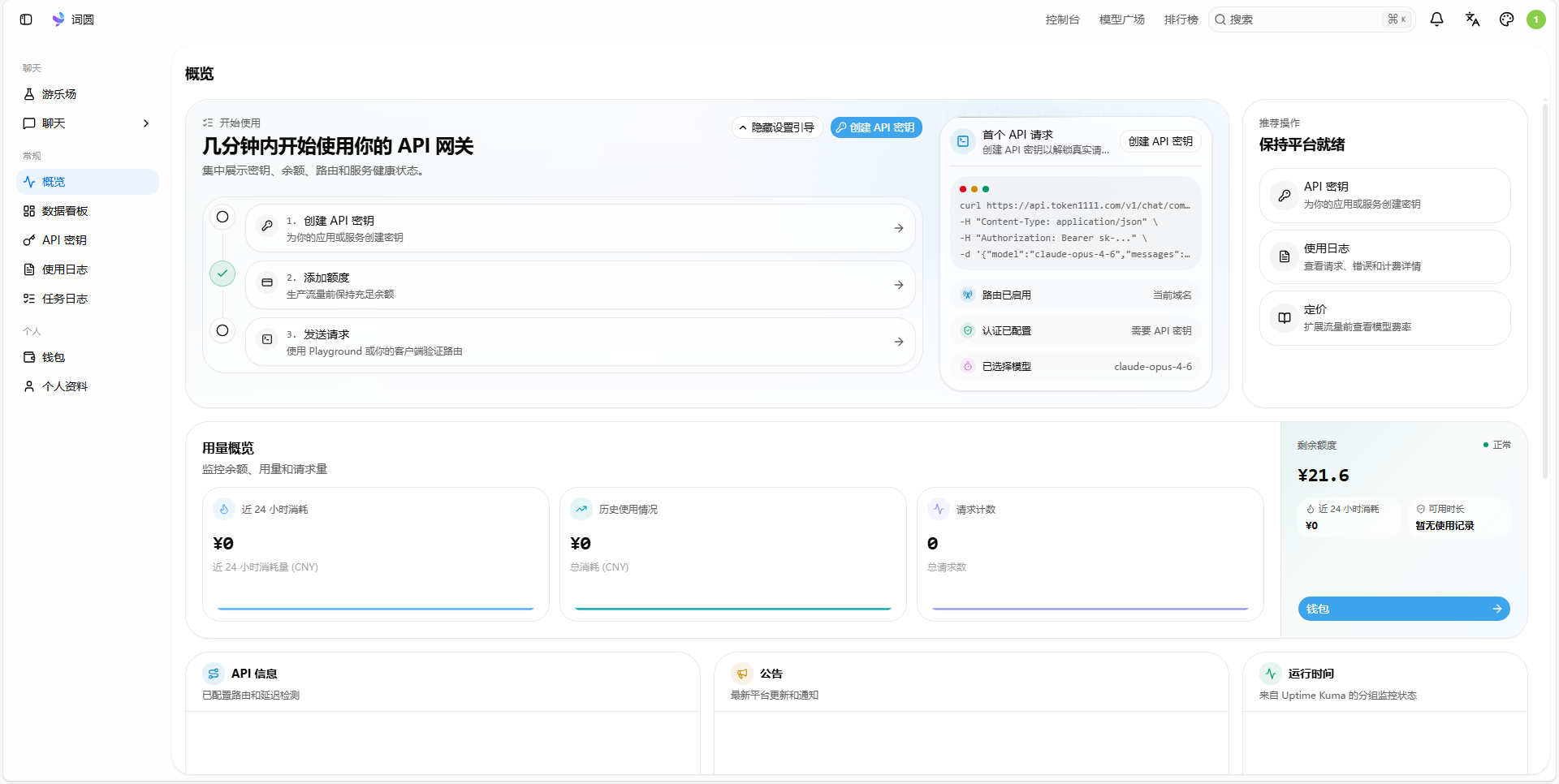The width and height of the screenshot is (1559, 784).
Task: Click the 认证已配置 shield icon
Action: point(968,330)
